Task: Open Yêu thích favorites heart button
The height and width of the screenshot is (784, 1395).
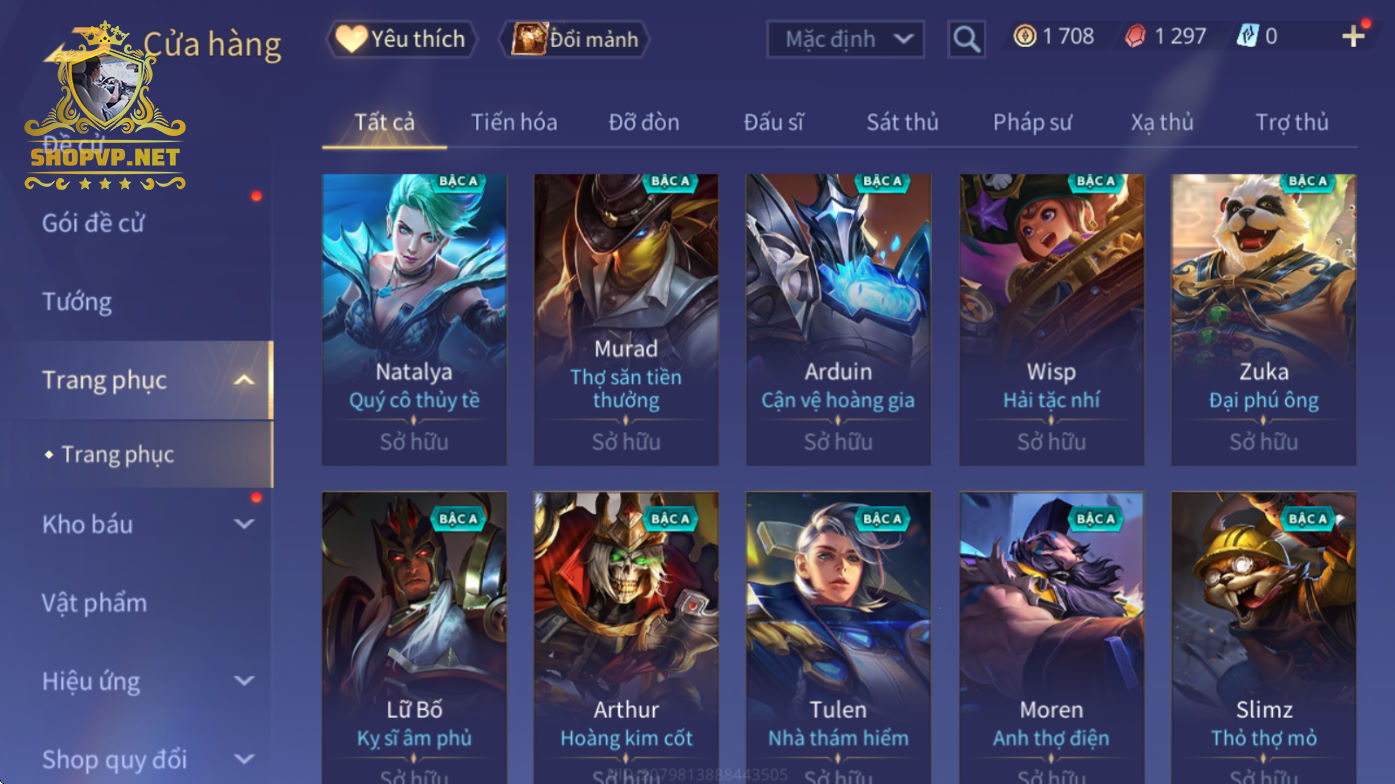Action: point(401,39)
